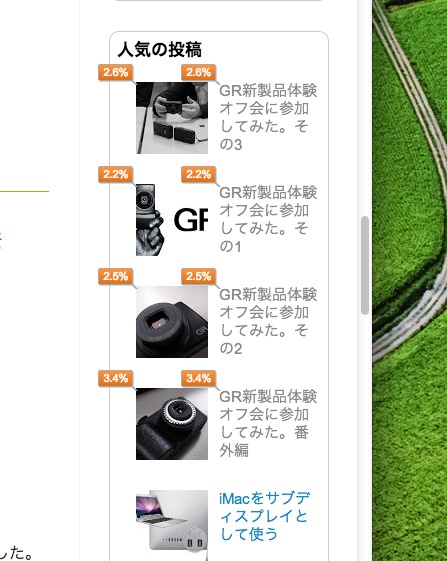Open the GR新製品体験オフ会 その3 post link
Screen dimensions: 447x561
click(268, 118)
